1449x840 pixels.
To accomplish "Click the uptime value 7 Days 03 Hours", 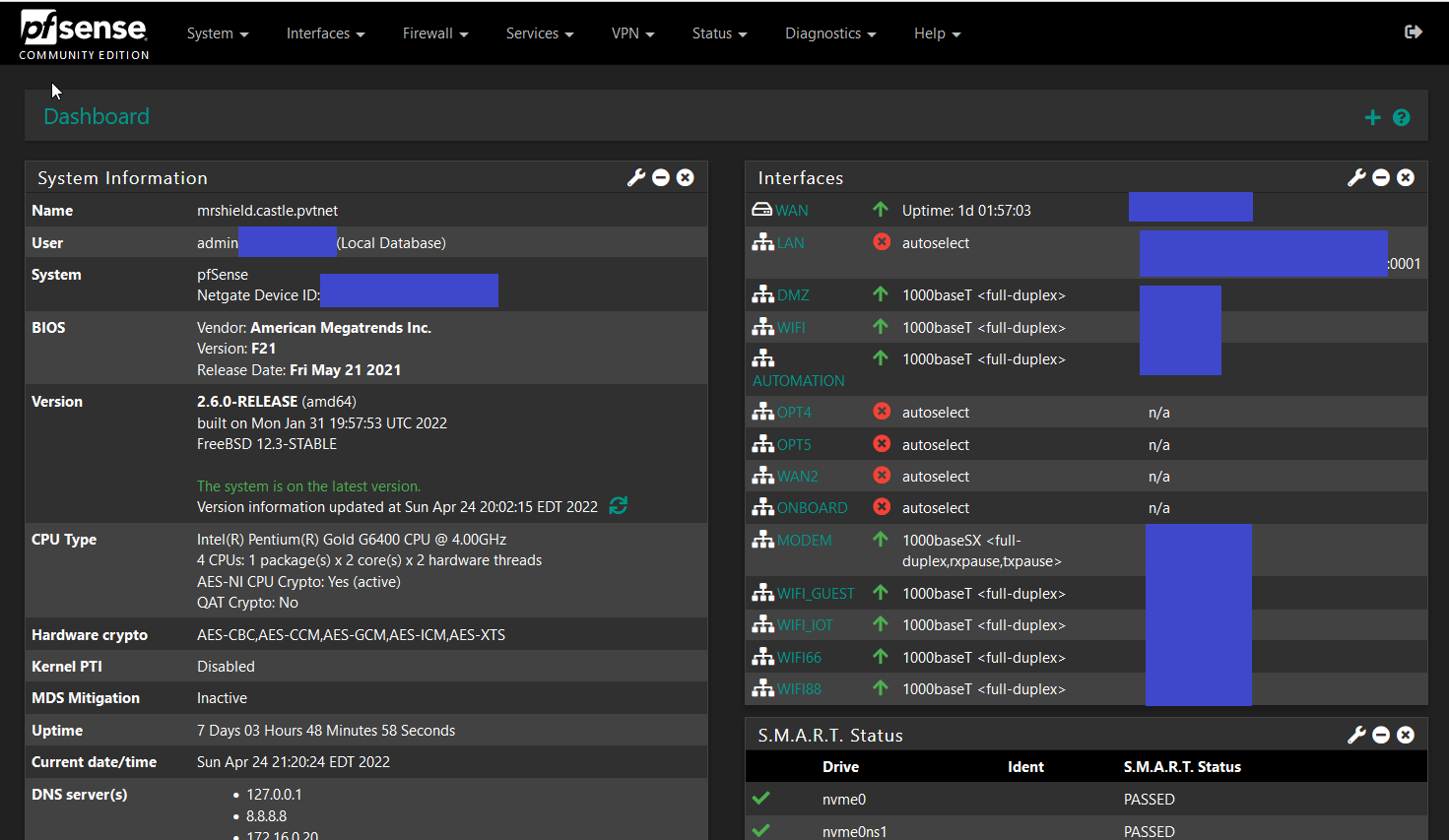I will (x=326, y=731).
